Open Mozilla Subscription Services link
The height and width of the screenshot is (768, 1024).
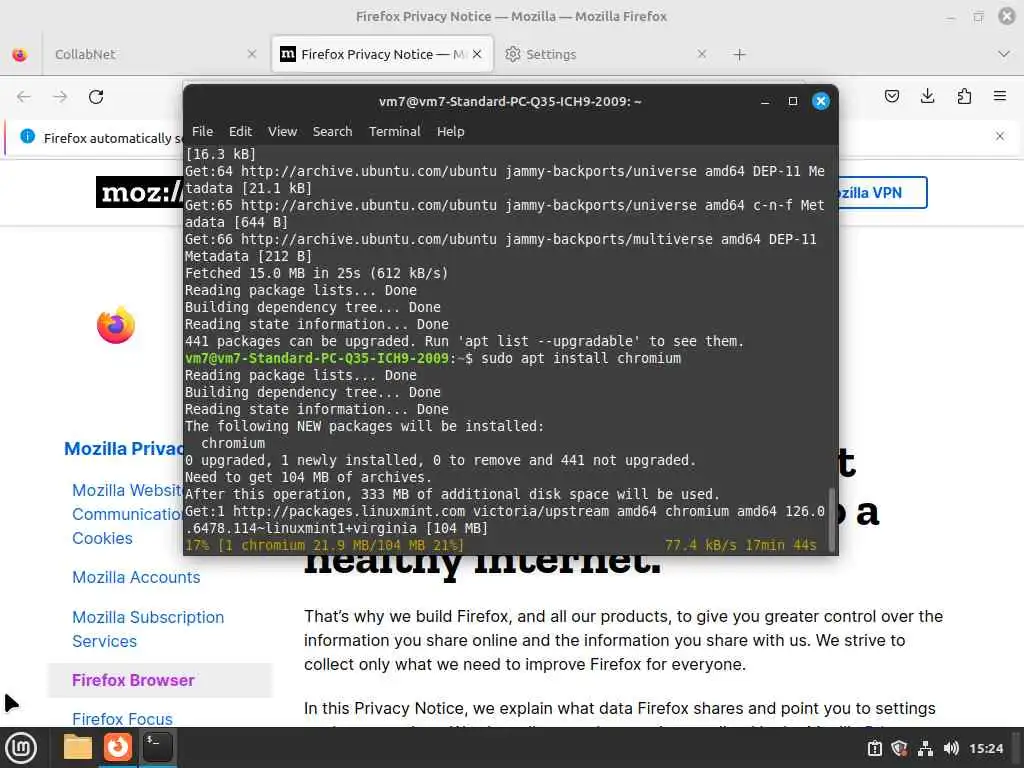(x=148, y=629)
